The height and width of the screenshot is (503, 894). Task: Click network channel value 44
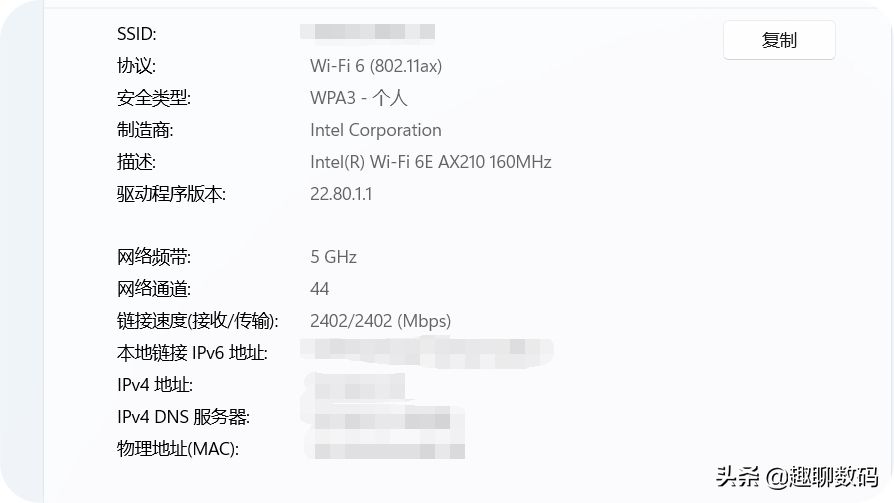(320, 289)
